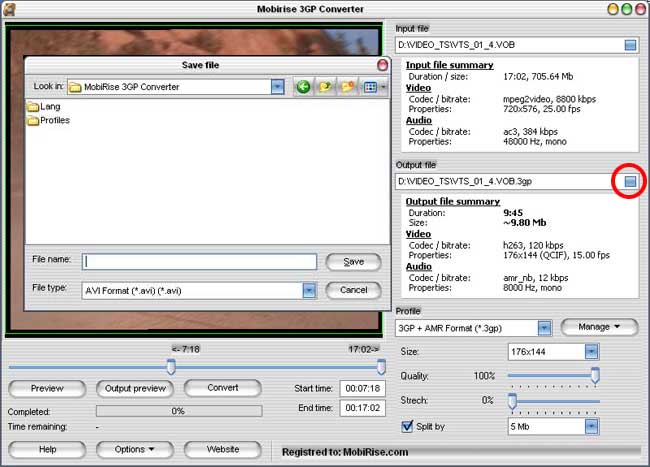Image resolution: width=650 pixels, height=467 pixels.
Task: Click the Mobirise app icon in title bar
Action: tap(9, 9)
